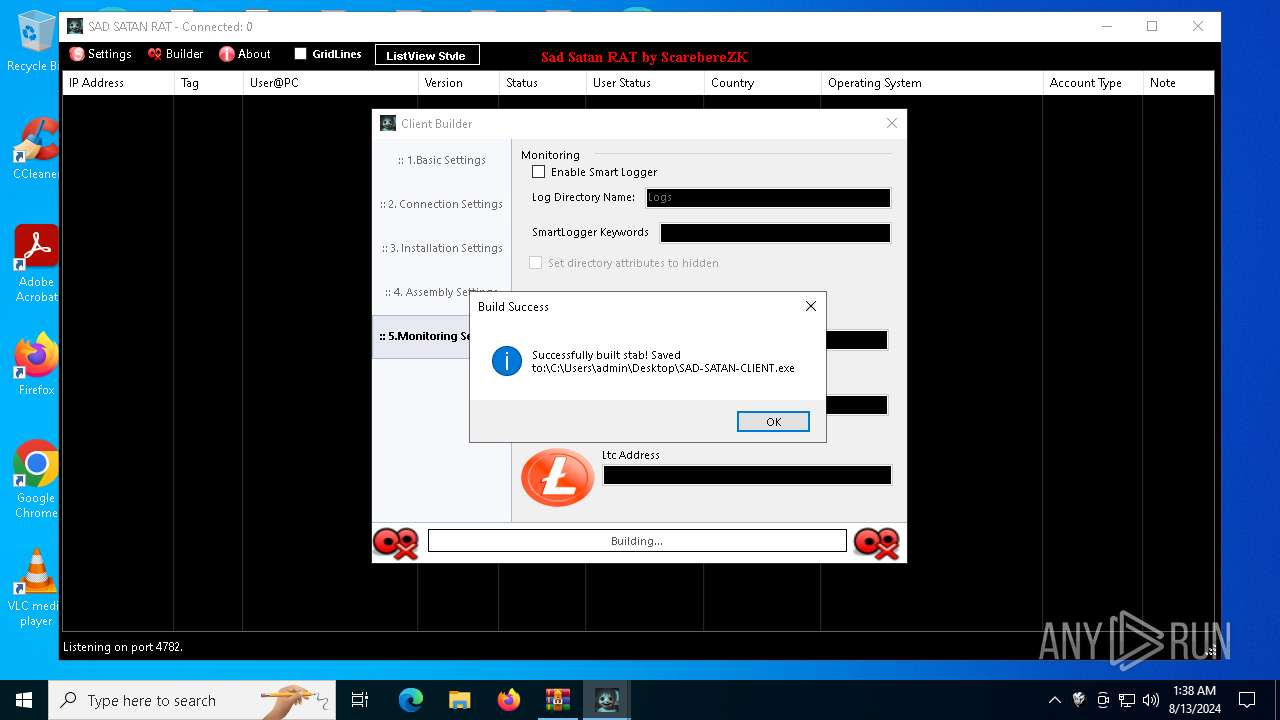This screenshot has width=1280, height=720.
Task: Open Firefox desktop shortcut
Action: (36, 364)
